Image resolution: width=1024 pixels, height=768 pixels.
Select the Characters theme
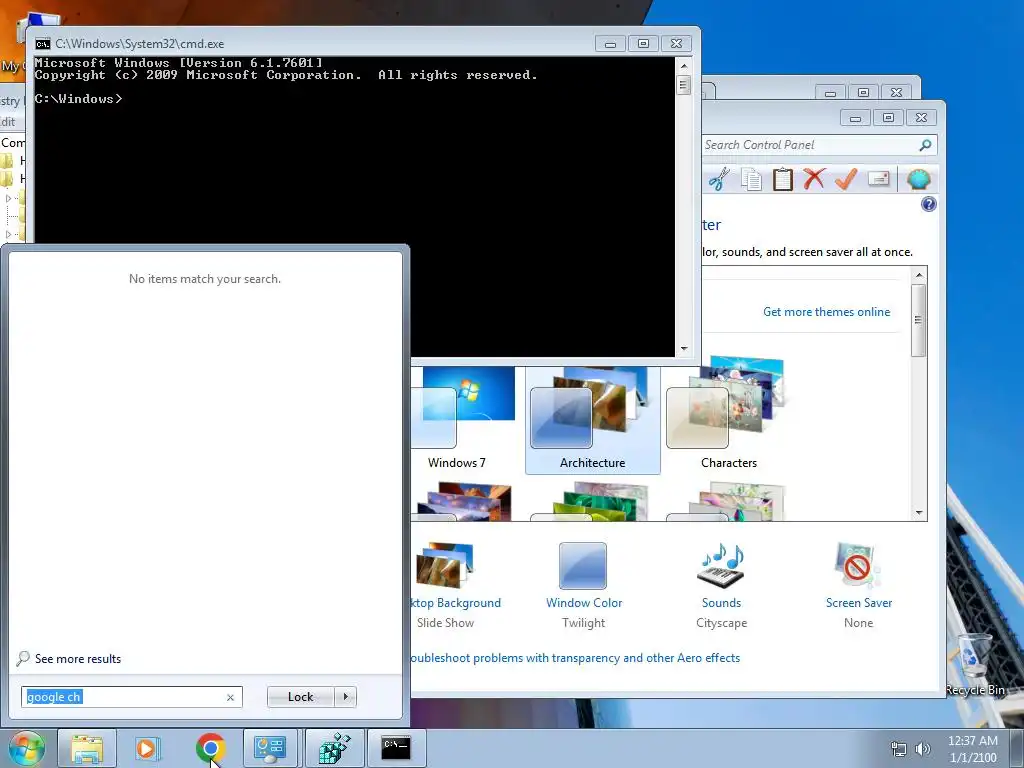[728, 414]
